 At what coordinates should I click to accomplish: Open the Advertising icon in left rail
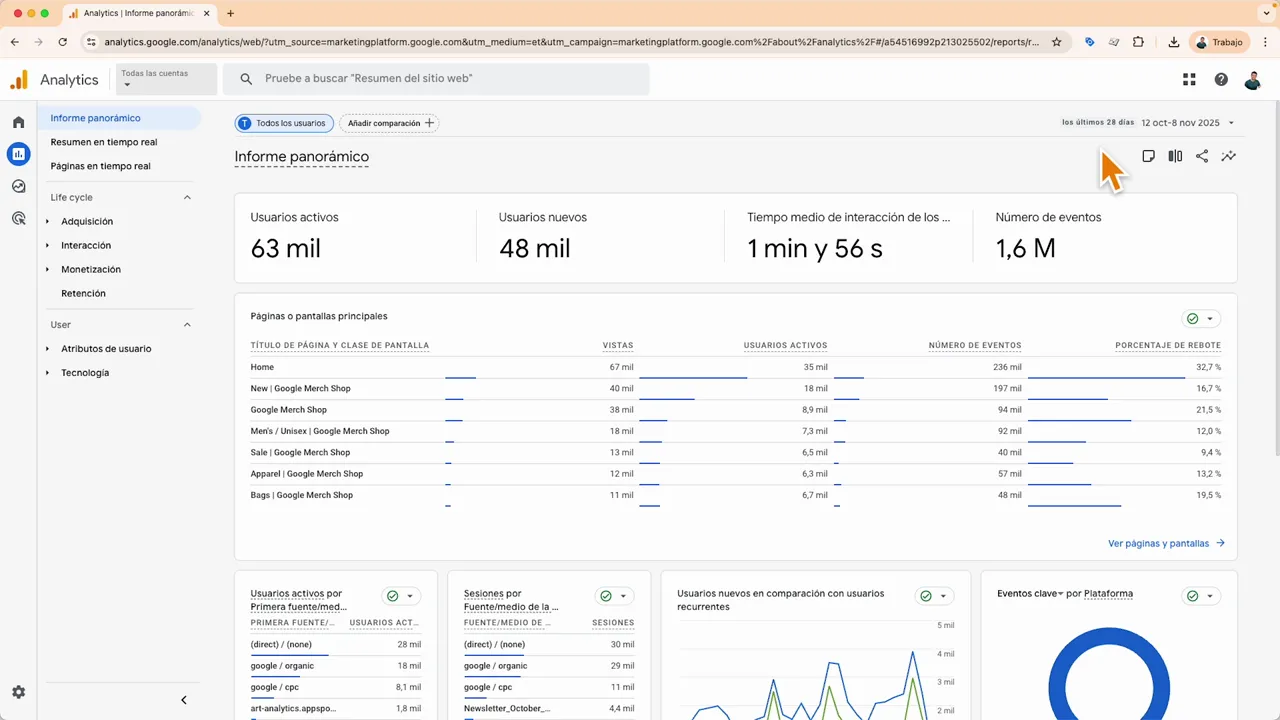pos(18,218)
